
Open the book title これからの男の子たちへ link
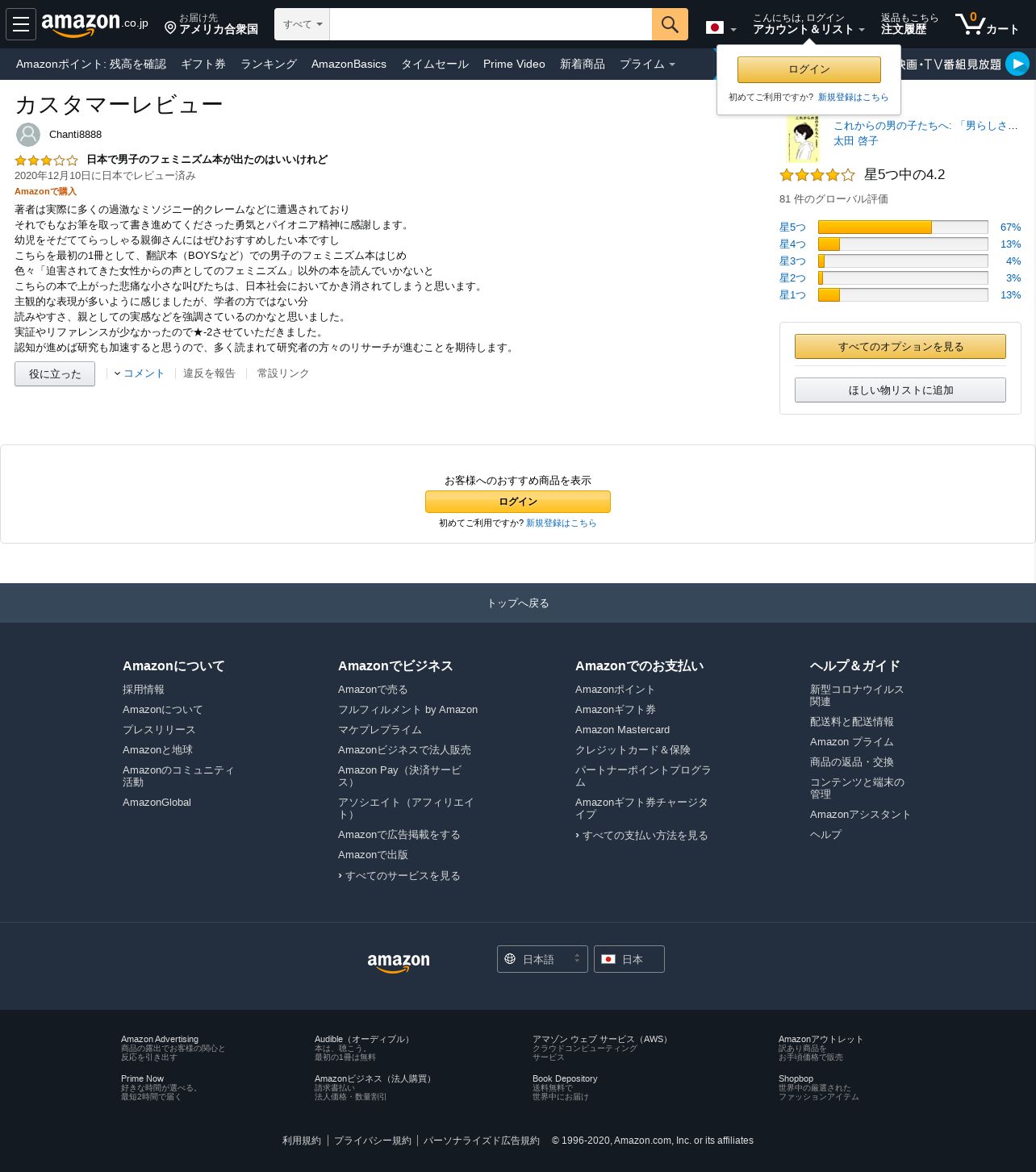click(925, 126)
